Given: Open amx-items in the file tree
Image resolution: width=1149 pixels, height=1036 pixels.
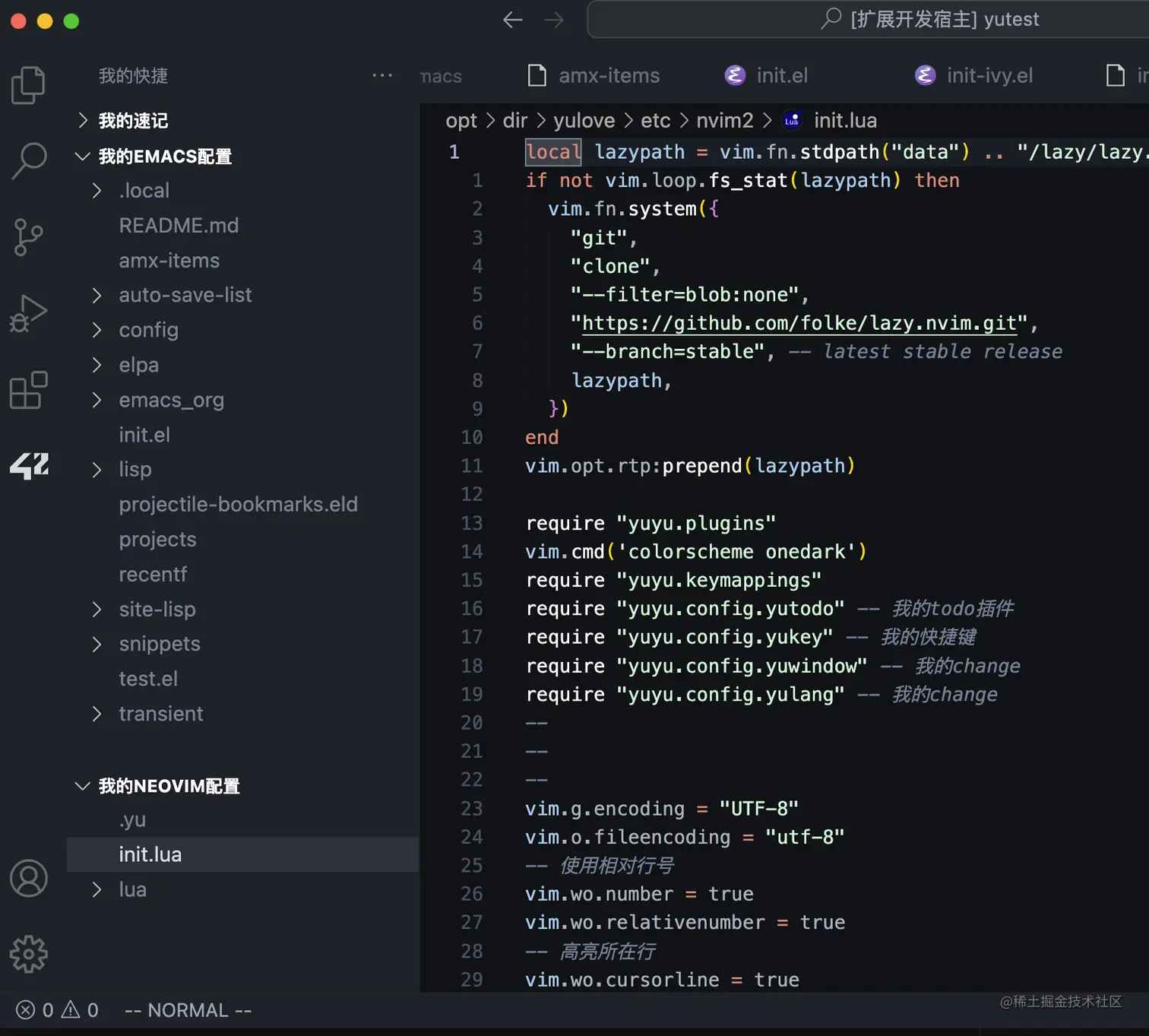Looking at the screenshot, I should pyautogui.click(x=169, y=260).
